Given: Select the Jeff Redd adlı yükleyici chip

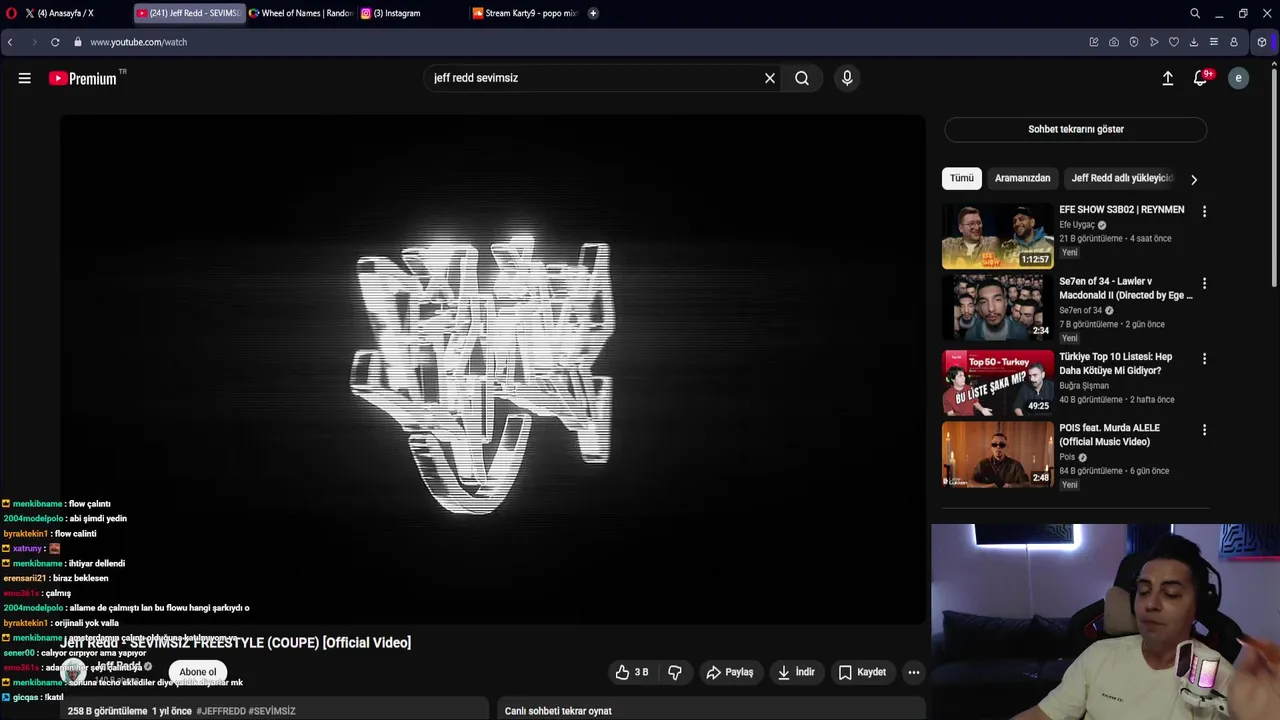Looking at the screenshot, I should tap(1121, 178).
